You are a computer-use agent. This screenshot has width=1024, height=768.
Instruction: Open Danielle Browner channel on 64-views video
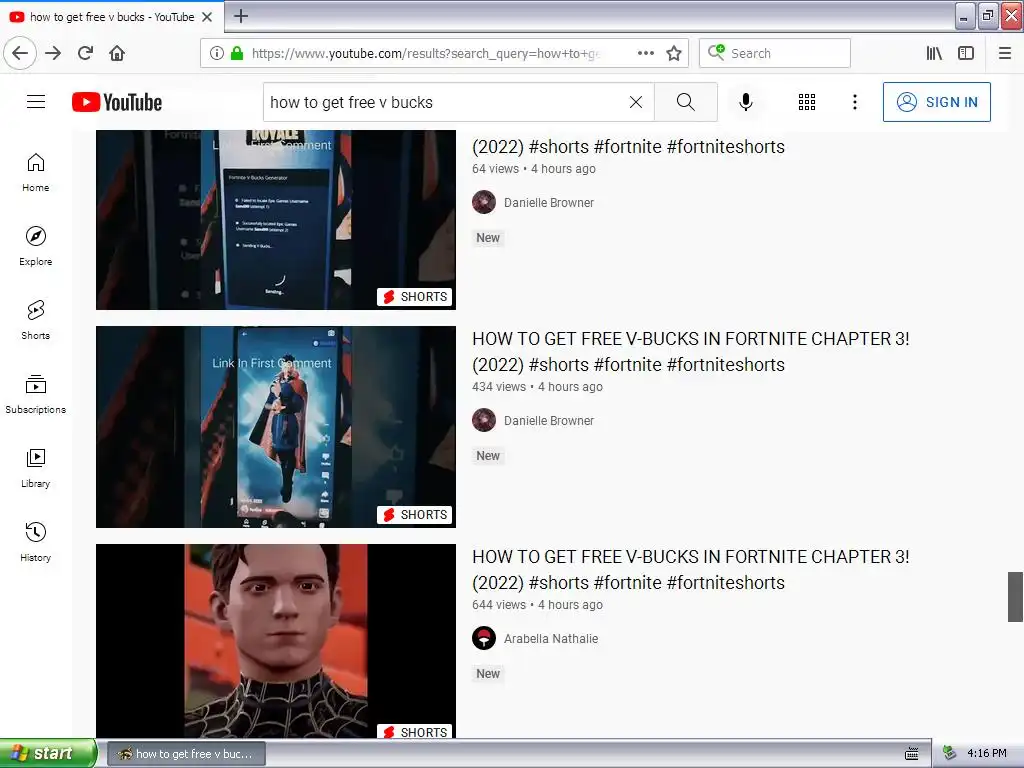coord(549,202)
